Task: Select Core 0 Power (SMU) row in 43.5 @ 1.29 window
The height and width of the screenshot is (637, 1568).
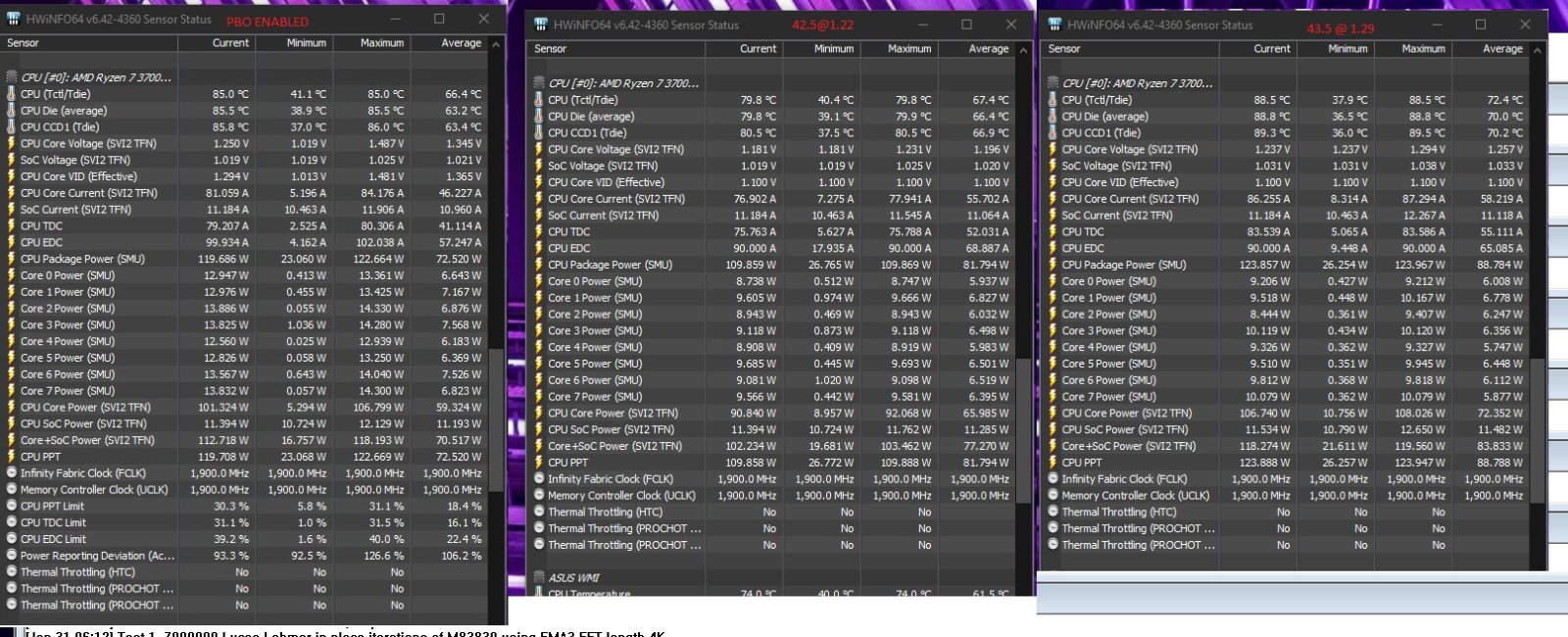Action: [1286, 281]
